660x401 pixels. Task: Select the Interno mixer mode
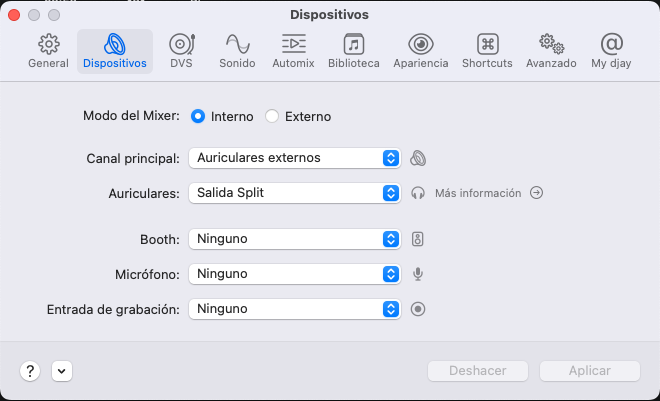click(x=198, y=116)
